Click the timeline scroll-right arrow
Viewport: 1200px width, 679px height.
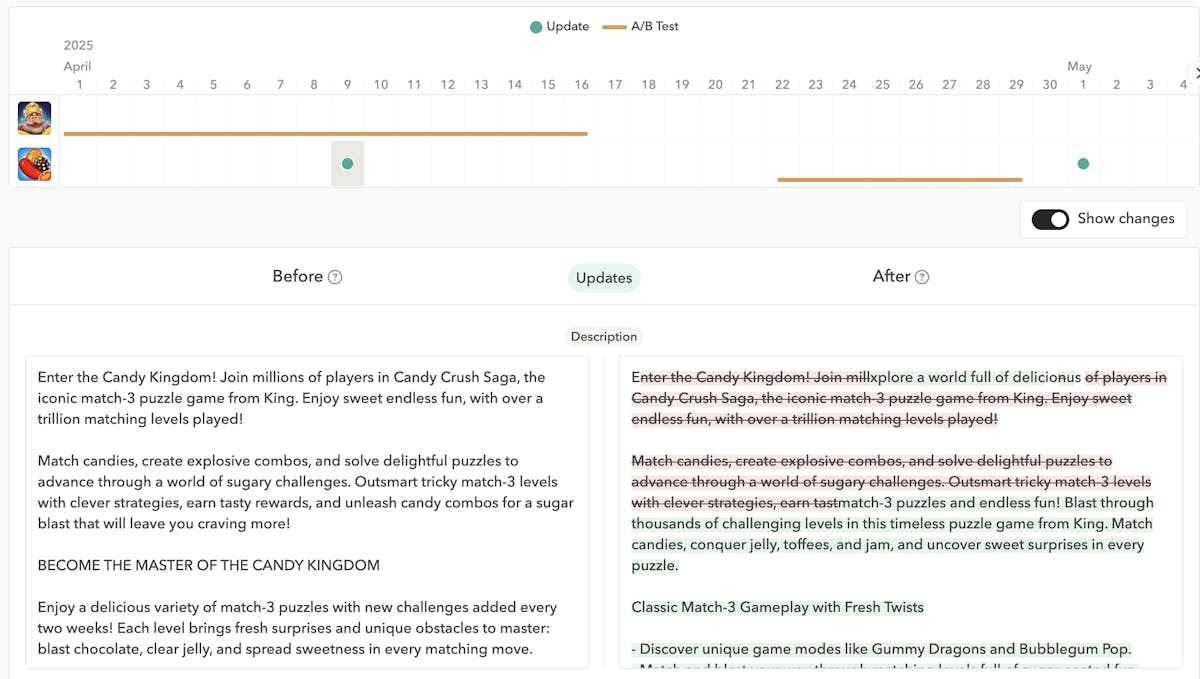(1193, 72)
